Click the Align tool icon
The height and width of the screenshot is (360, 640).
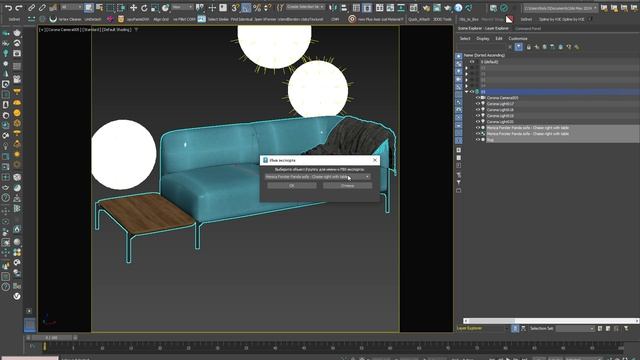tap(344, 8)
